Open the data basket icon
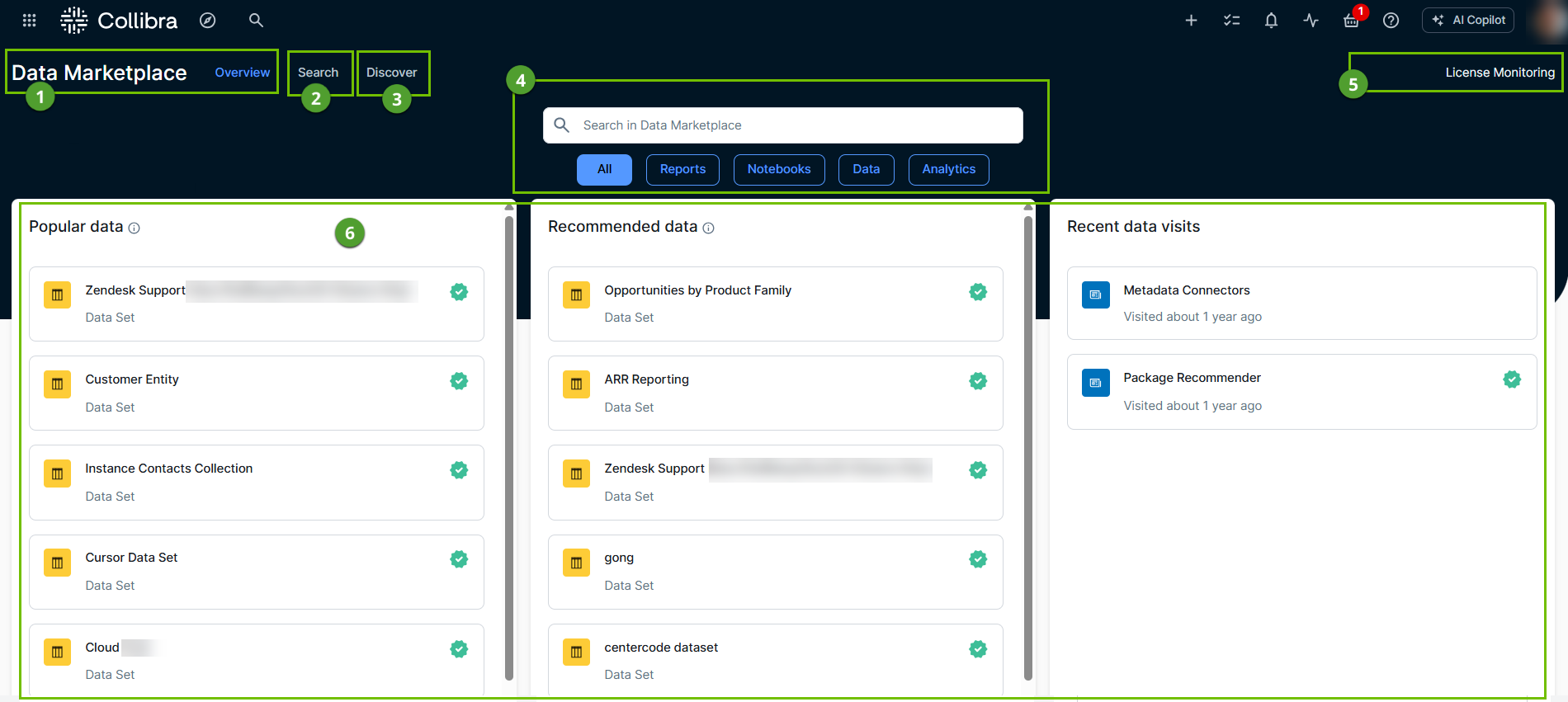 (x=1351, y=20)
